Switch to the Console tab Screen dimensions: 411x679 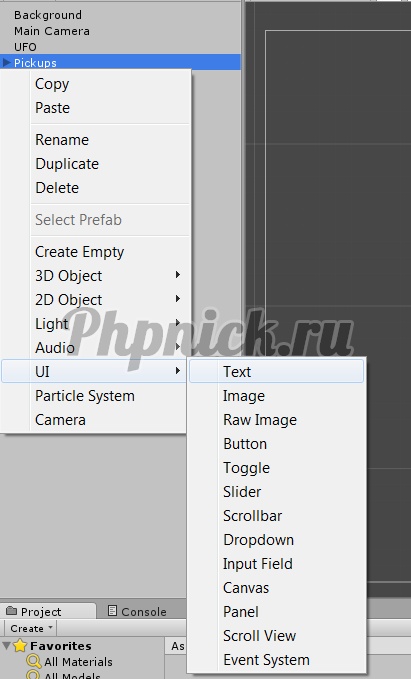pos(137,611)
